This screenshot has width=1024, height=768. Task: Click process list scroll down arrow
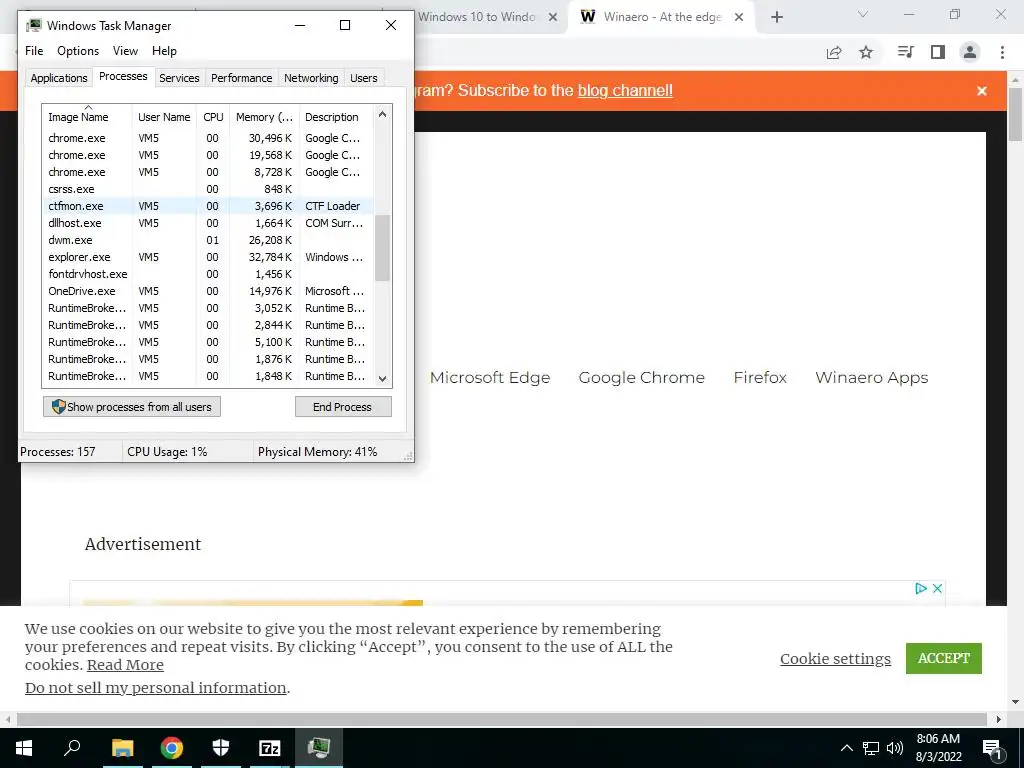coord(383,378)
